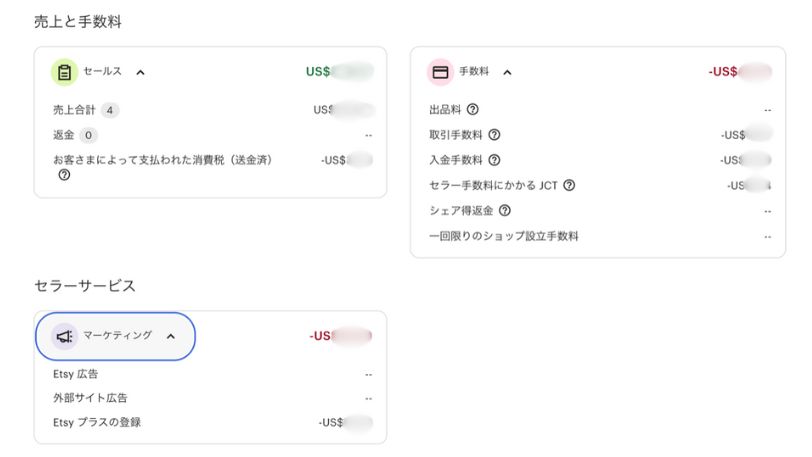Collapse the セールス section chevron
Screen dimensions: 812x457
click(x=140, y=72)
